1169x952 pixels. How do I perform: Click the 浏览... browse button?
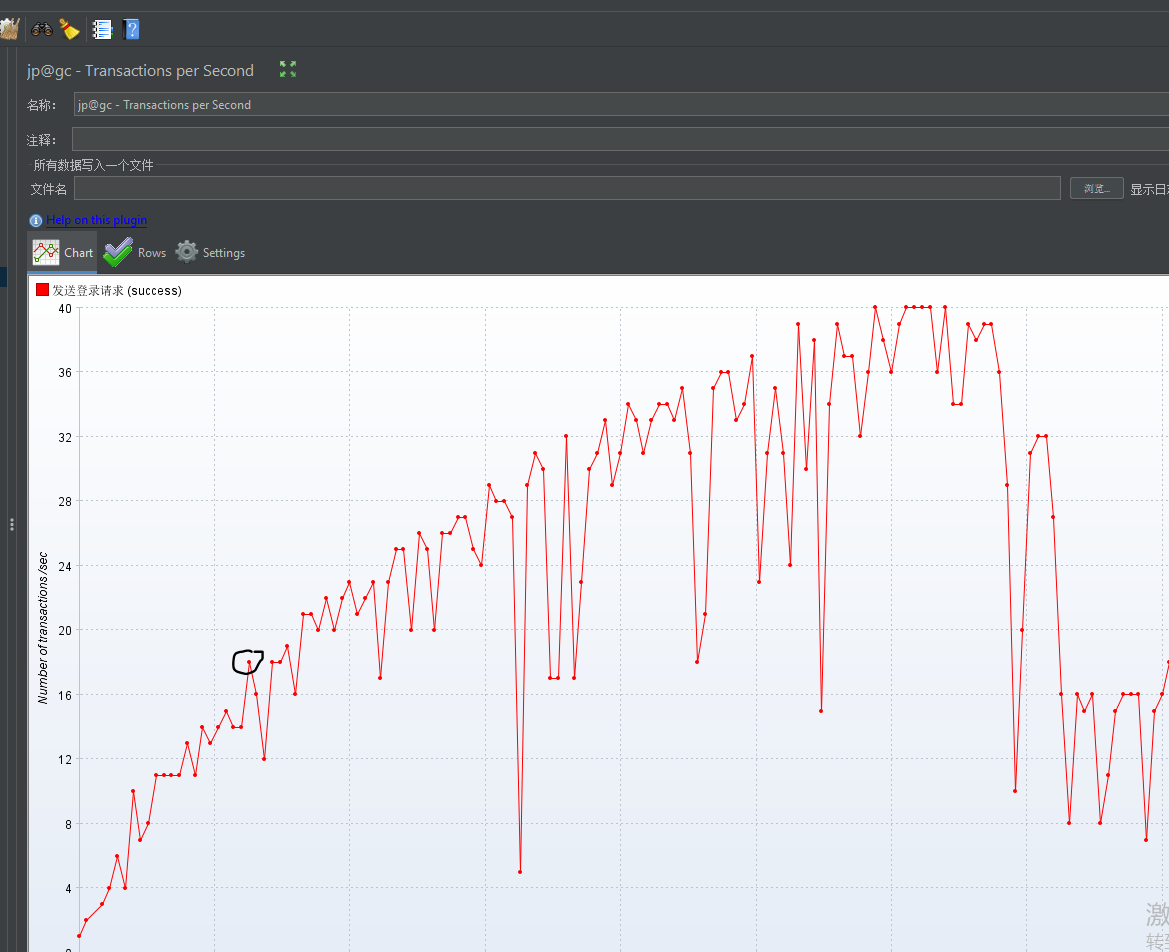[1097, 189]
